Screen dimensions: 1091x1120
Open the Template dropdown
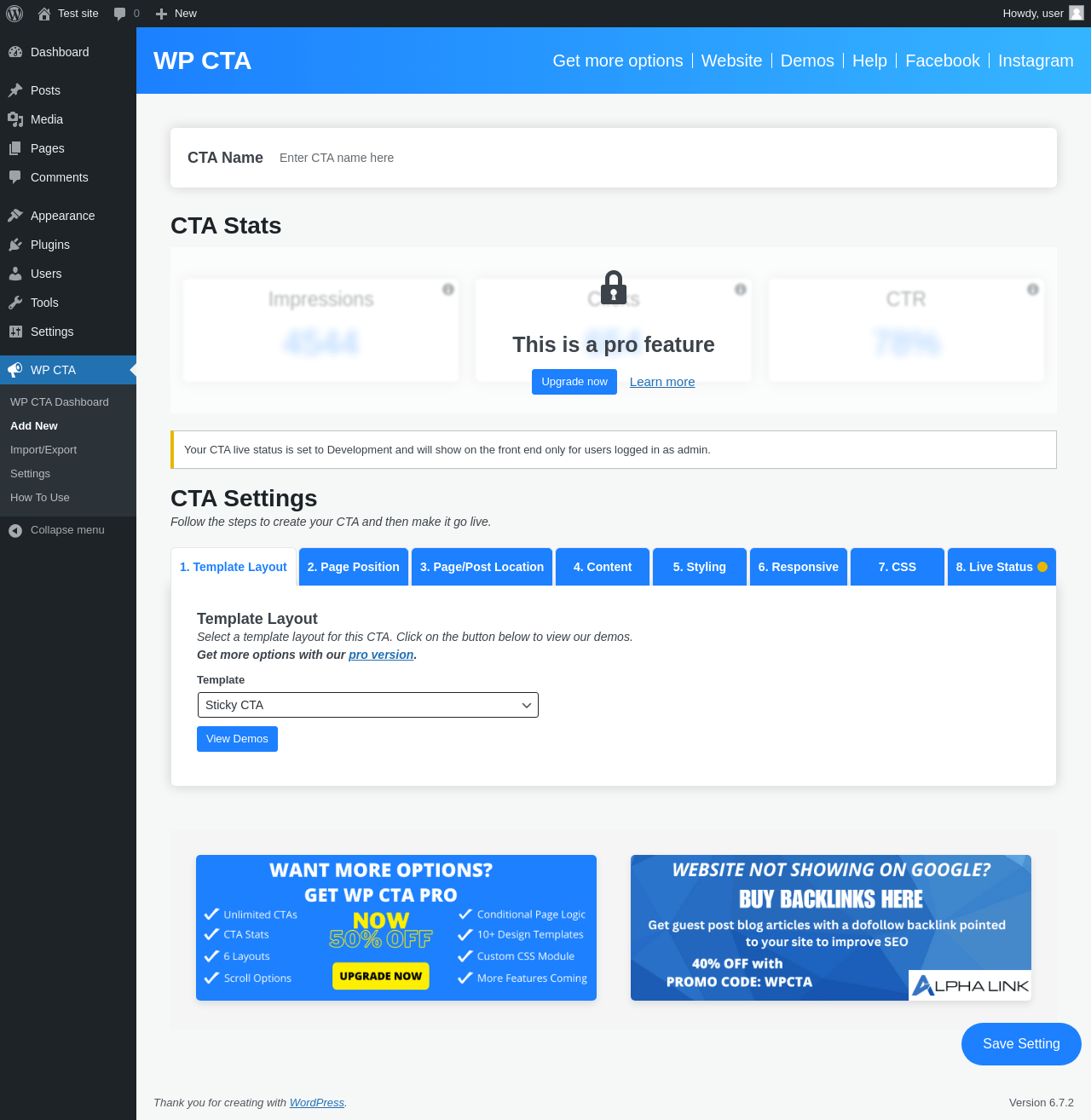(367, 705)
